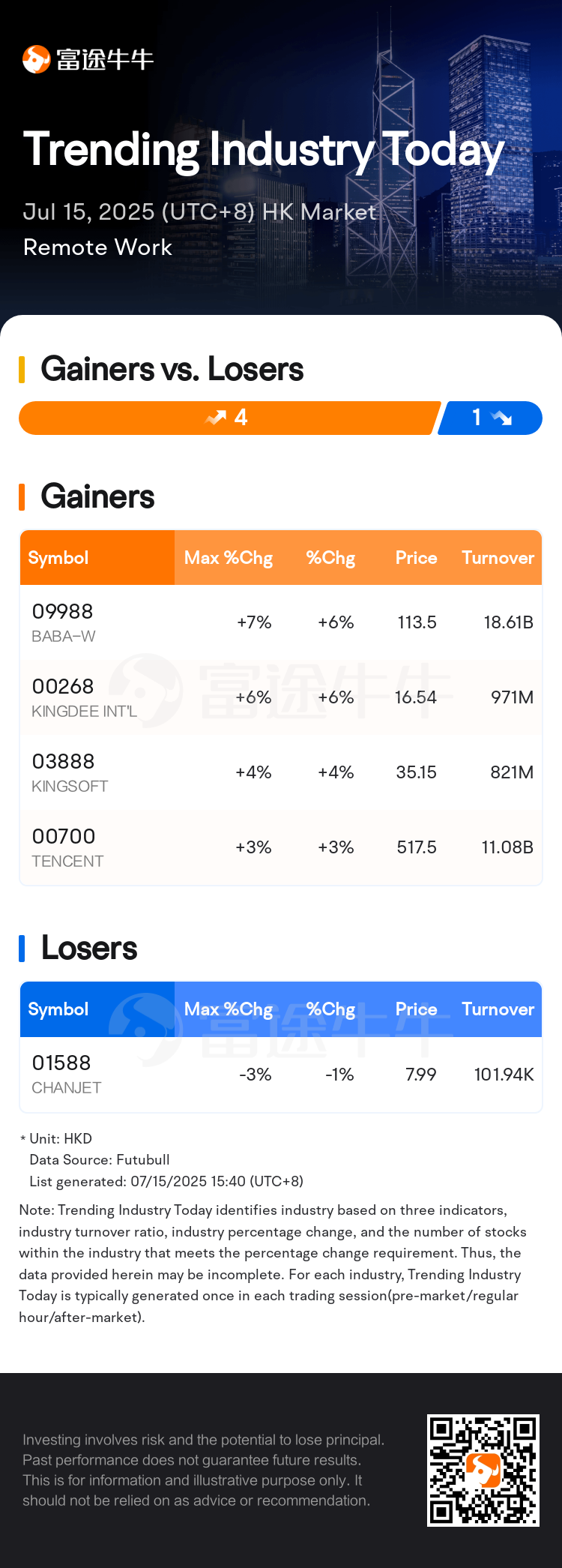The width and height of the screenshot is (562, 1568).
Task: Open the 01588 CHANJET loser row
Action: pos(281,1074)
